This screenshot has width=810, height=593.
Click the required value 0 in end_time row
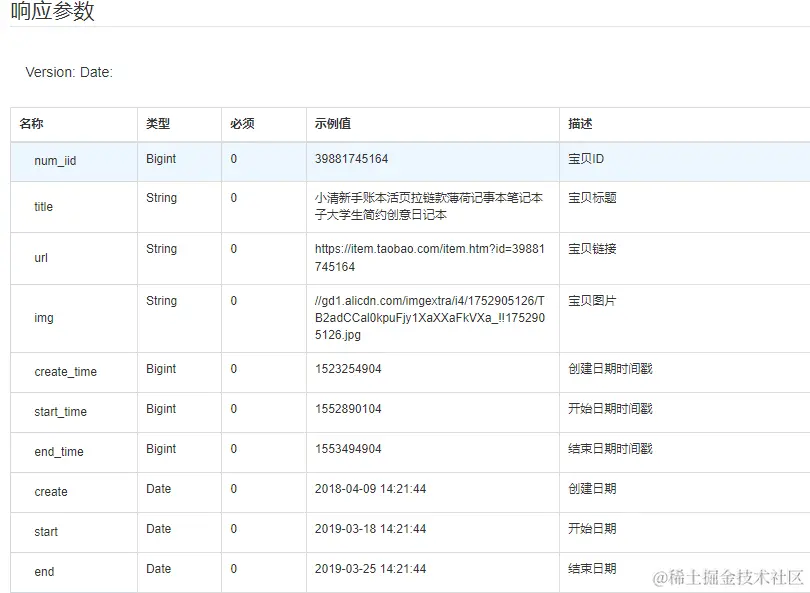tap(233, 448)
